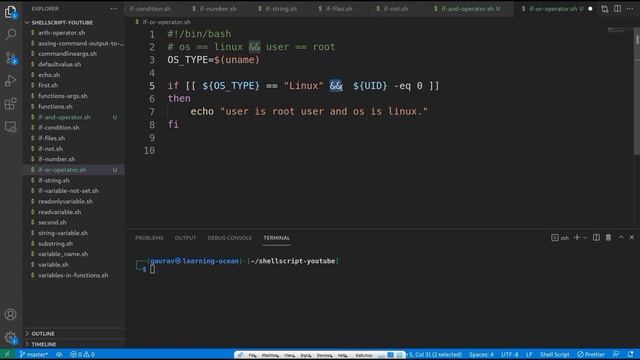Click the terminal prompt input area
Image resolution: width=640 pixels, height=360 pixels.
pyautogui.click(x=152, y=269)
